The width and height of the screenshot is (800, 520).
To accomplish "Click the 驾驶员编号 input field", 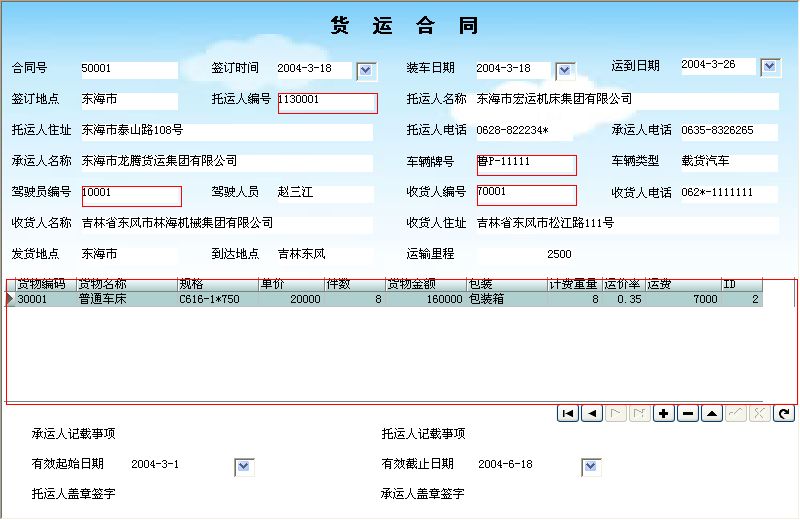I will click(131, 195).
